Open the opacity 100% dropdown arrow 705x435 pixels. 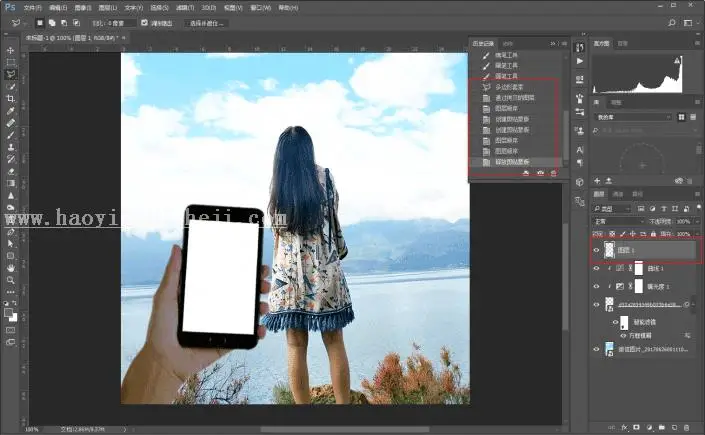(x=696, y=221)
